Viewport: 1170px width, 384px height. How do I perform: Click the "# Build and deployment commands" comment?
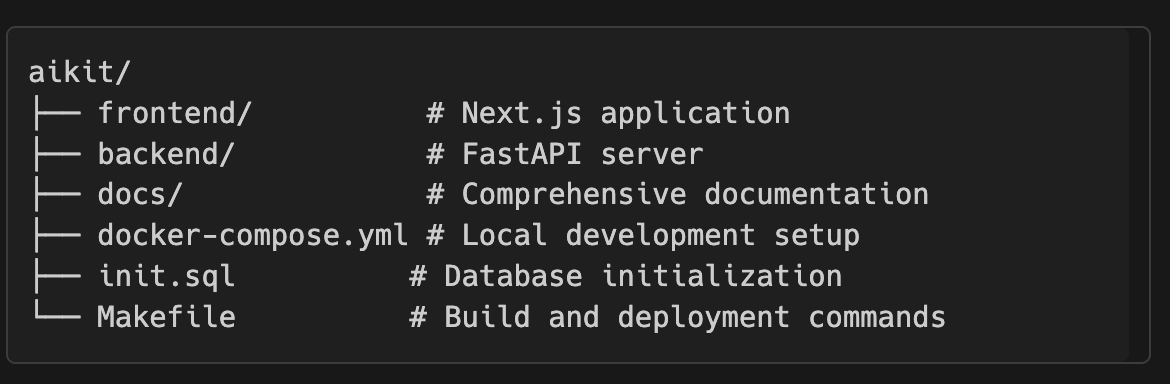point(678,317)
